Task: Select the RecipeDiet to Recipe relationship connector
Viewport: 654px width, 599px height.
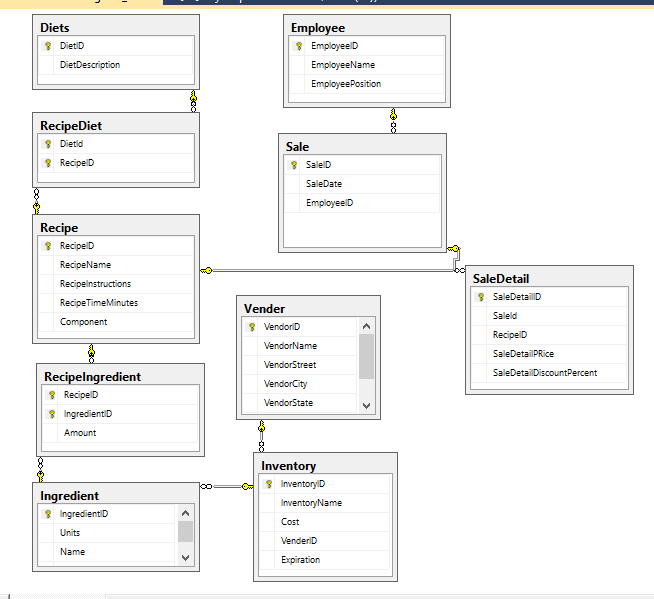Action: pos(37,201)
